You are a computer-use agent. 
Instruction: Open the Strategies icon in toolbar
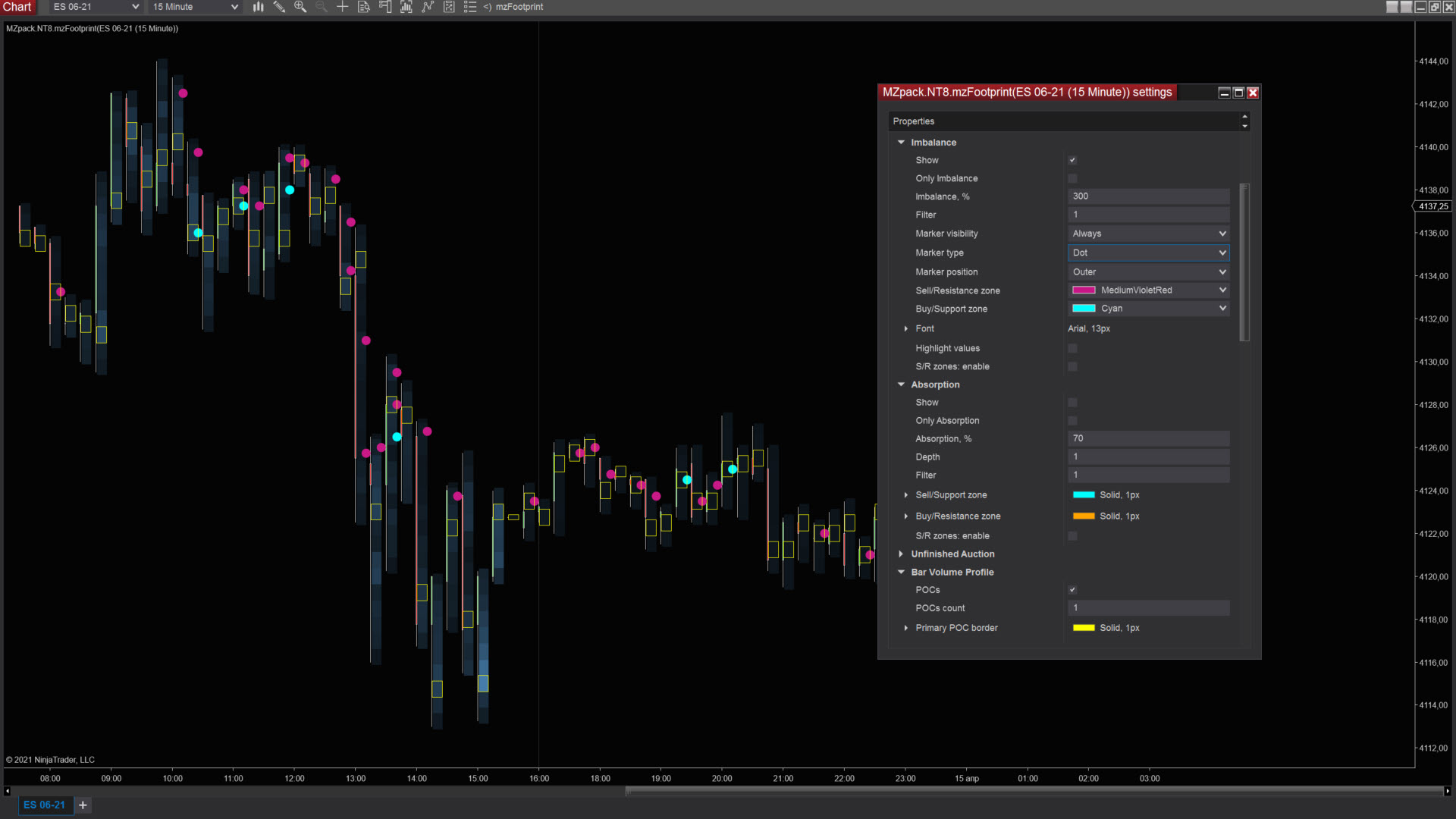pos(428,7)
